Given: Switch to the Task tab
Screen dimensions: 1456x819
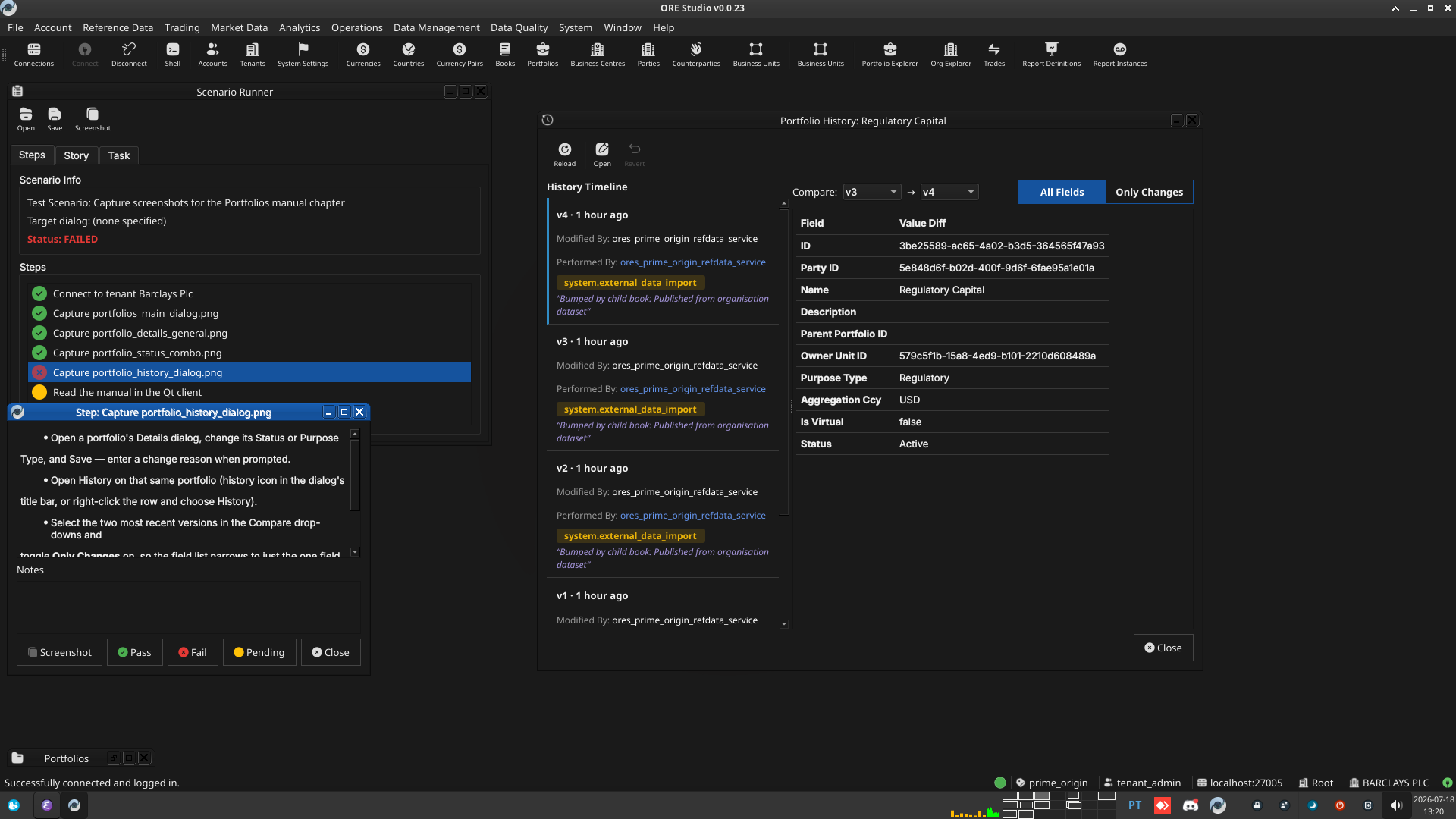Looking at the screenshot, I should 119,155.
